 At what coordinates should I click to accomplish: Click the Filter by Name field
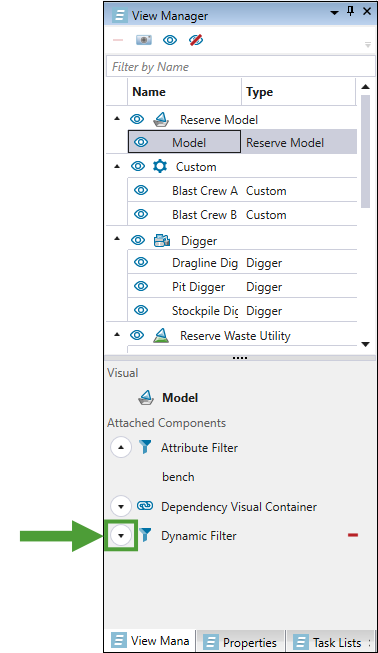(x=241, y=67)
